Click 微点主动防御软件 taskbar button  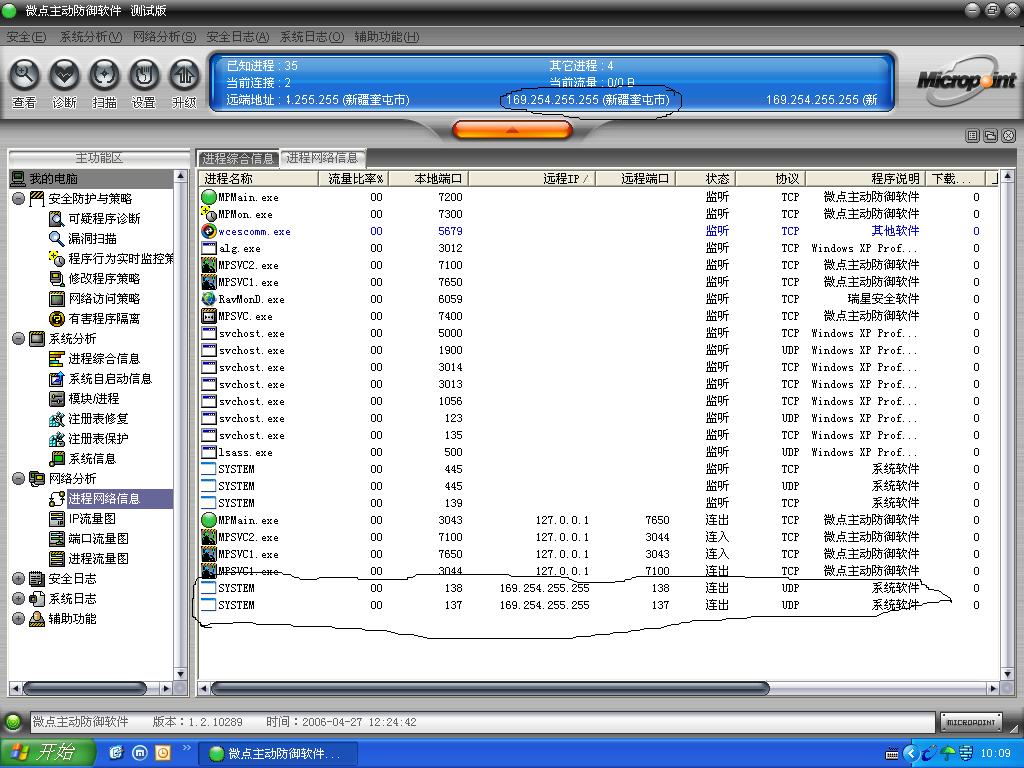[277, 754]
